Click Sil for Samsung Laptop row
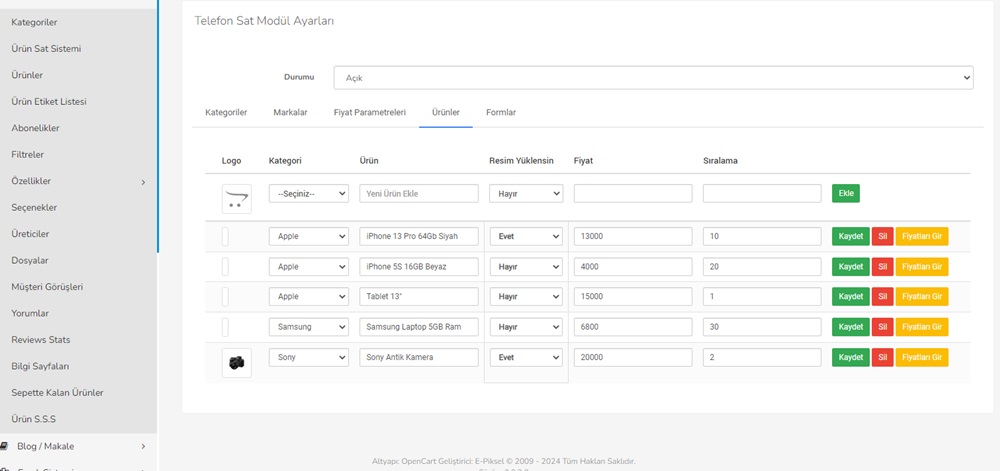The image size is (1000, 471). pyautogui.click(x=883, y=327)
